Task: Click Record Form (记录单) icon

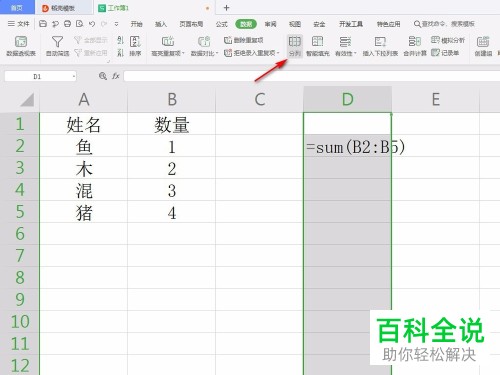Action: click(x=445, y=53)
